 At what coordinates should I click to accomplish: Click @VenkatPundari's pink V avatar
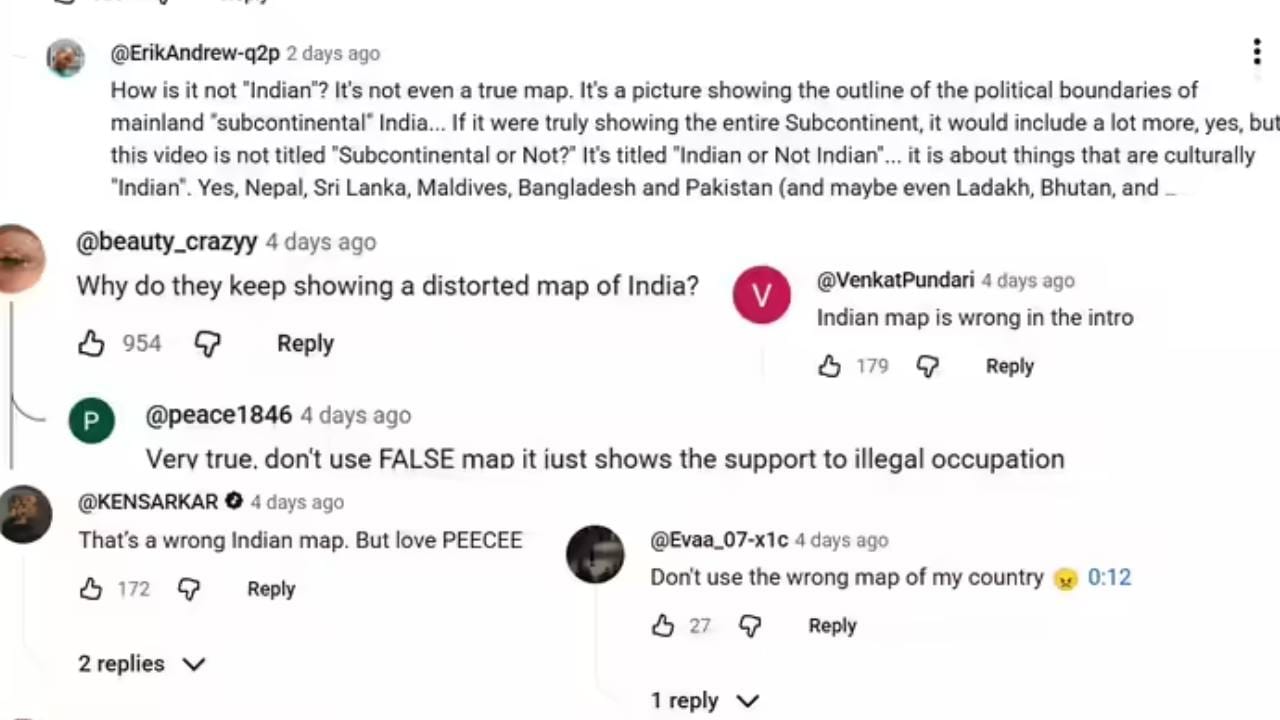pos(762,295)
